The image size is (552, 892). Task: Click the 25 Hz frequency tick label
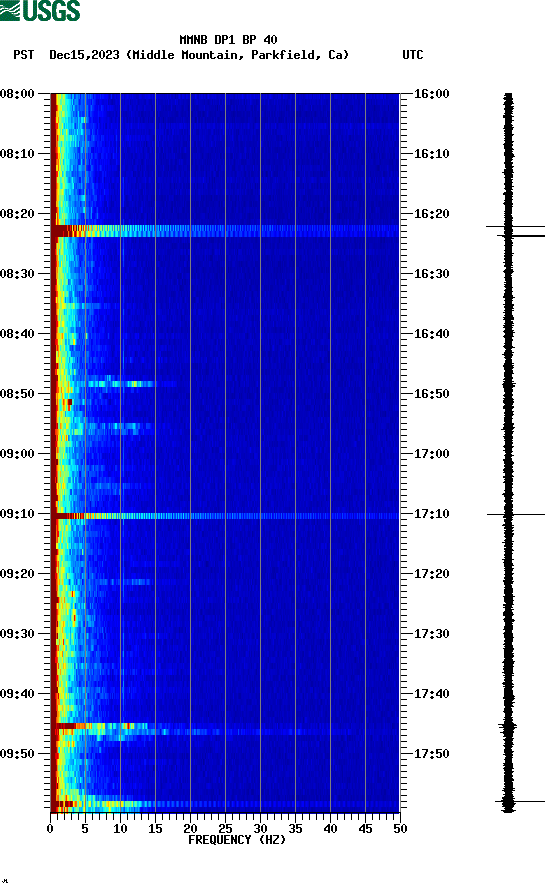(x=225, y=829)
